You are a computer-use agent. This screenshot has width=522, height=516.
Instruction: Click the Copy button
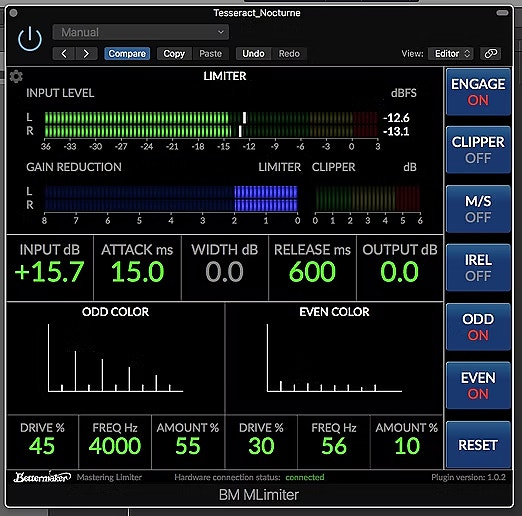(174, 54)
